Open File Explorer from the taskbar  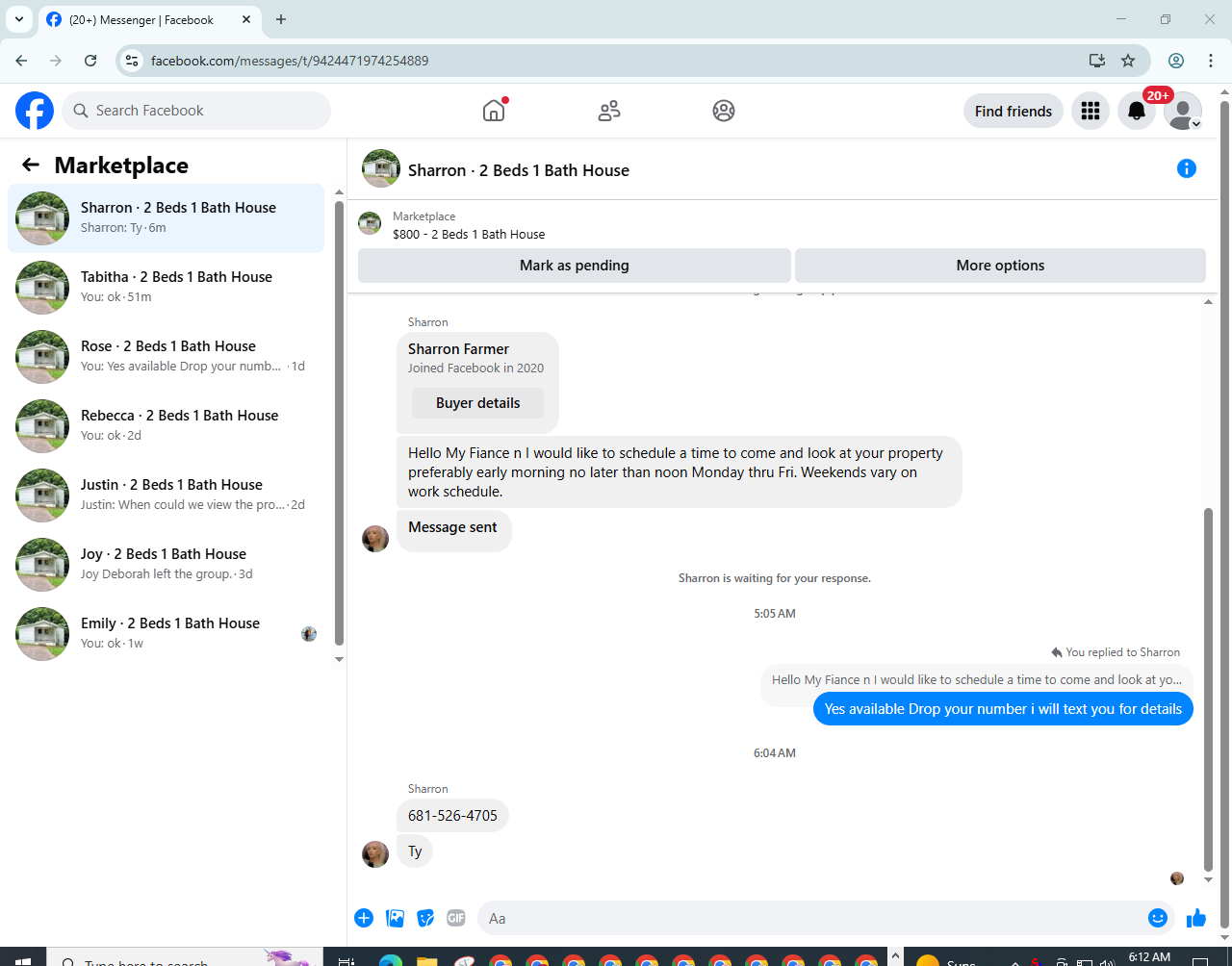pyautogui.click(x=426, y=959)
